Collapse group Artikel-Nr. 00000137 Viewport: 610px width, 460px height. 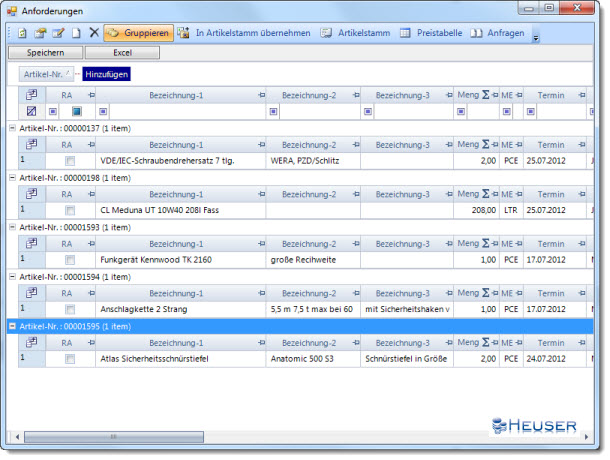12,128
